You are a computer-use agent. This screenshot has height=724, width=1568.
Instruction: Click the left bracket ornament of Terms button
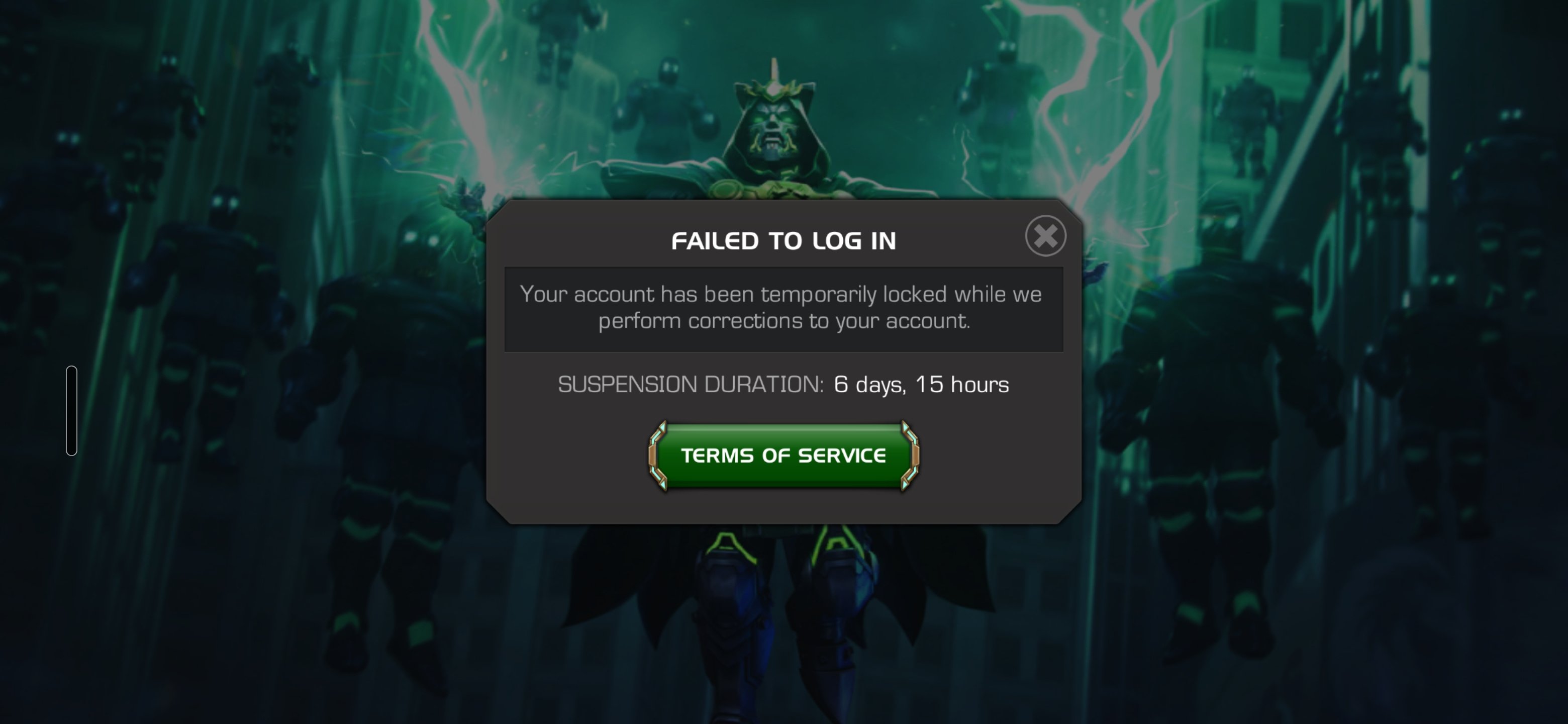[658, 456]
